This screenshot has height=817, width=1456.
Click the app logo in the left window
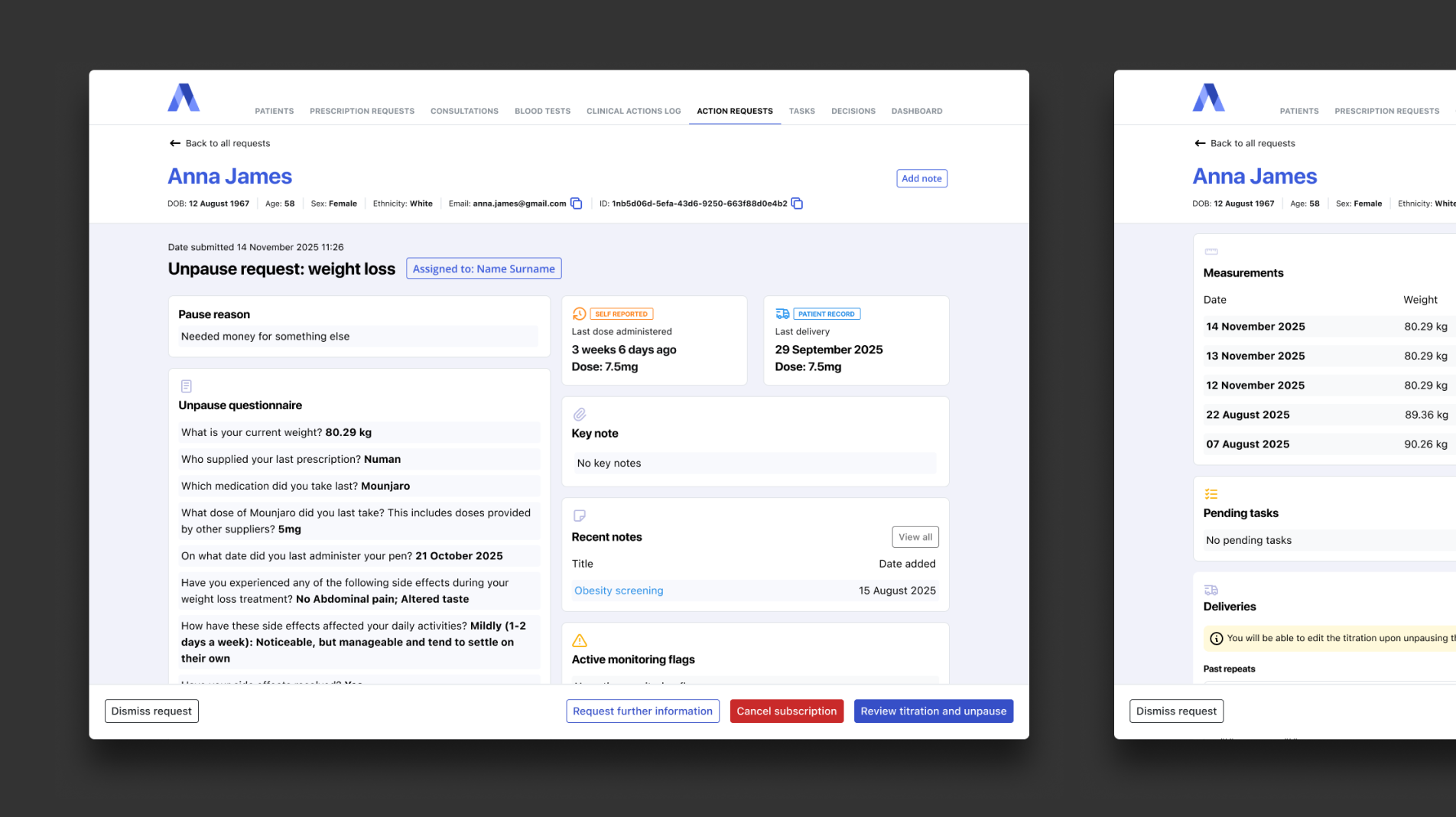[x=184, y=97]
